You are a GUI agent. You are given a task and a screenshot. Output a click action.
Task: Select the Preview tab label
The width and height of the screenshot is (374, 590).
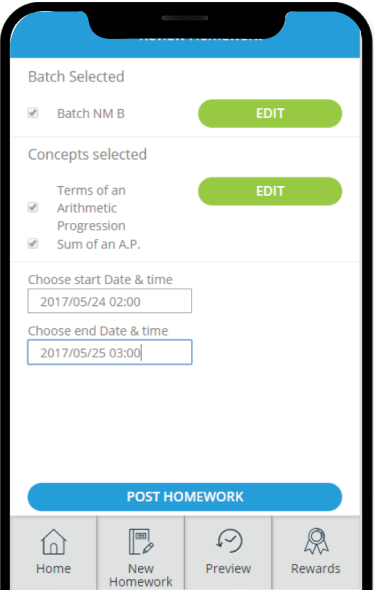point(228,569)
